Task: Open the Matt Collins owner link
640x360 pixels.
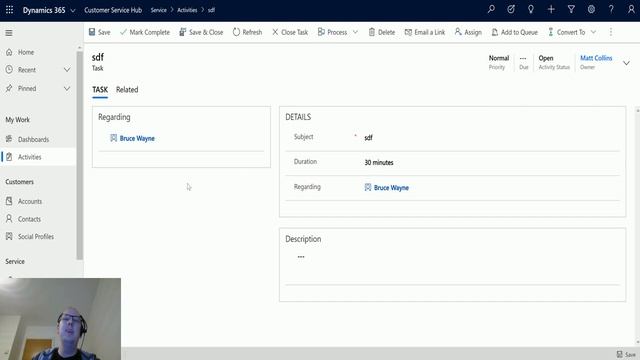Action: coord(596,58)
